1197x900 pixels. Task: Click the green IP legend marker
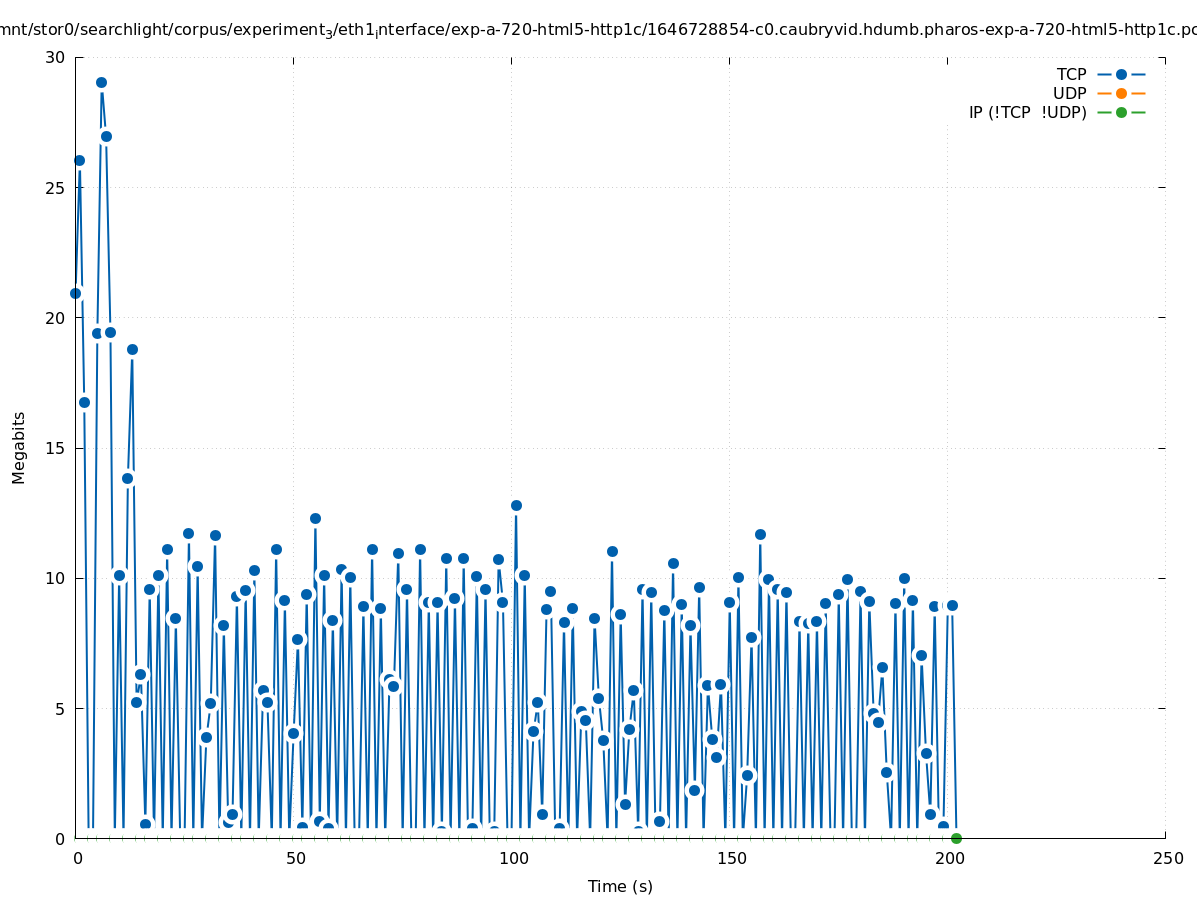click(x=1121, y=112)
